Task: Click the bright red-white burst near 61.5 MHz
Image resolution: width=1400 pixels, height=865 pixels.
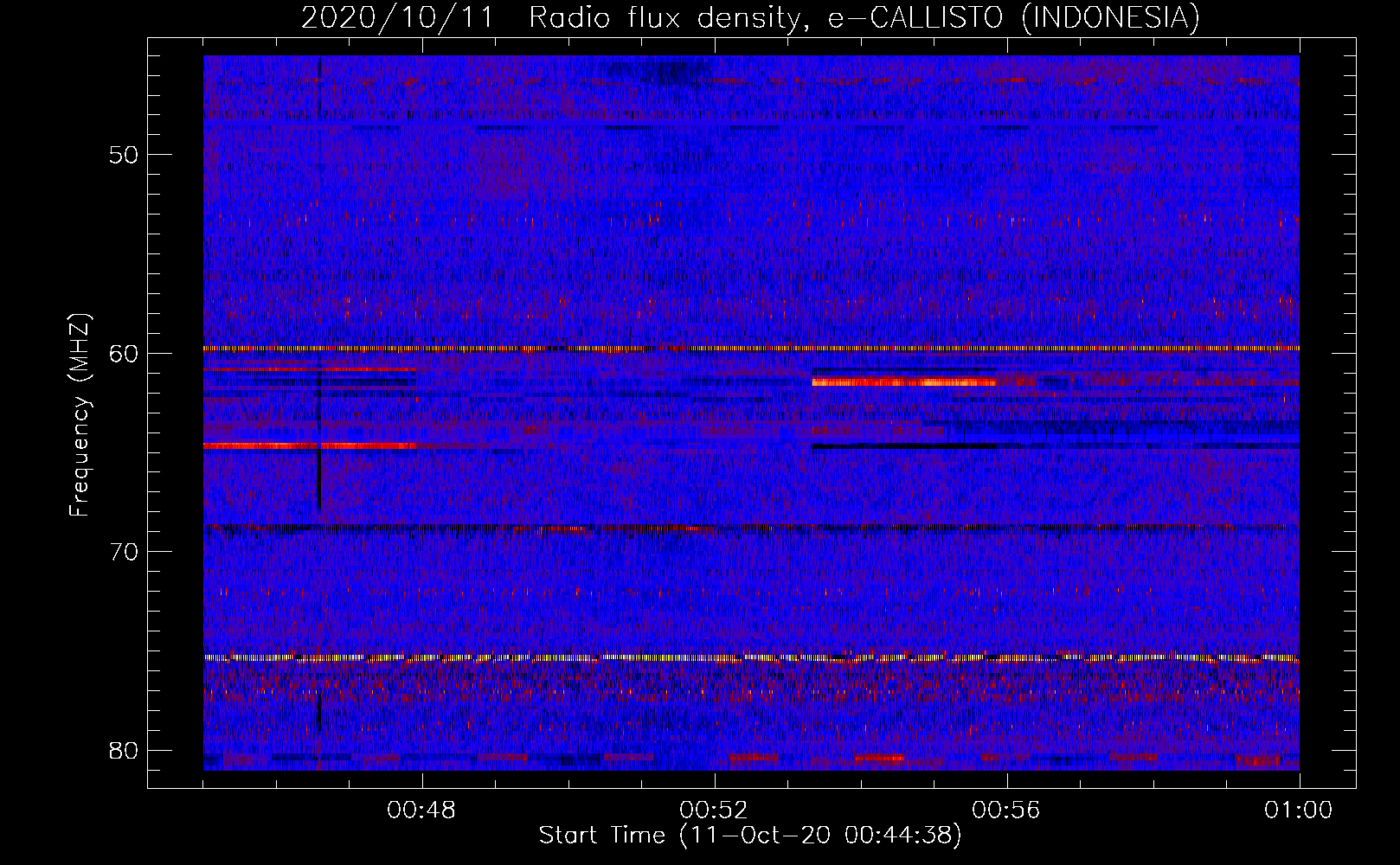Action: coord(904,381)
